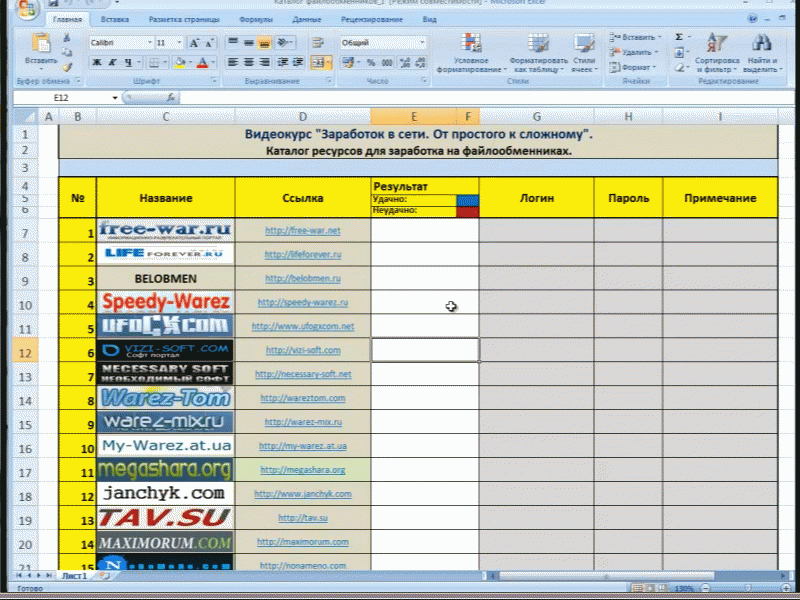Open link http://speedy-warez.ru
This screenshot has width=800, height=600.
pos(303,303)
